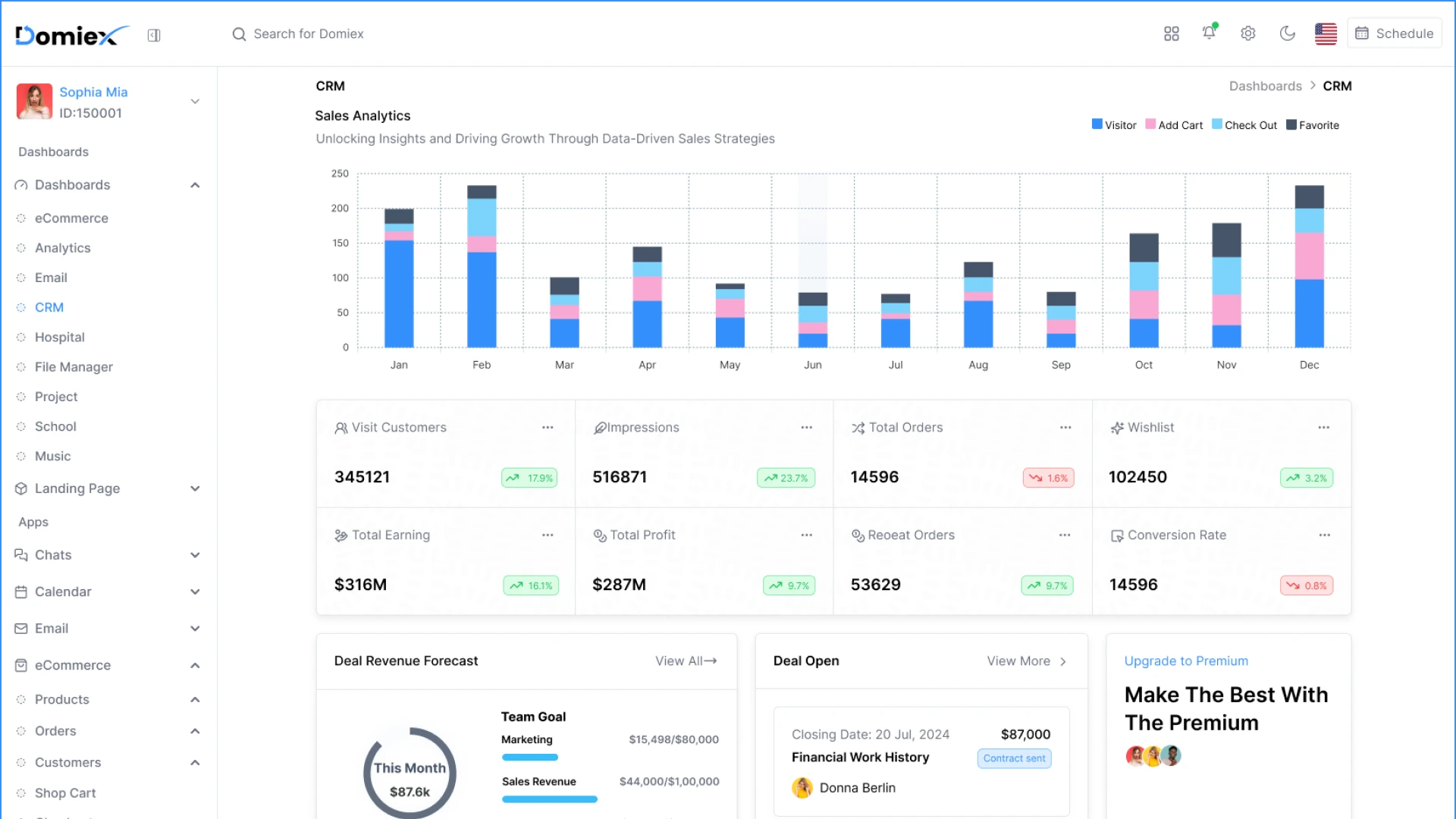Open settings gear icon
The height and width of the screenshot is (819, 1456).
coord(1248,33)
